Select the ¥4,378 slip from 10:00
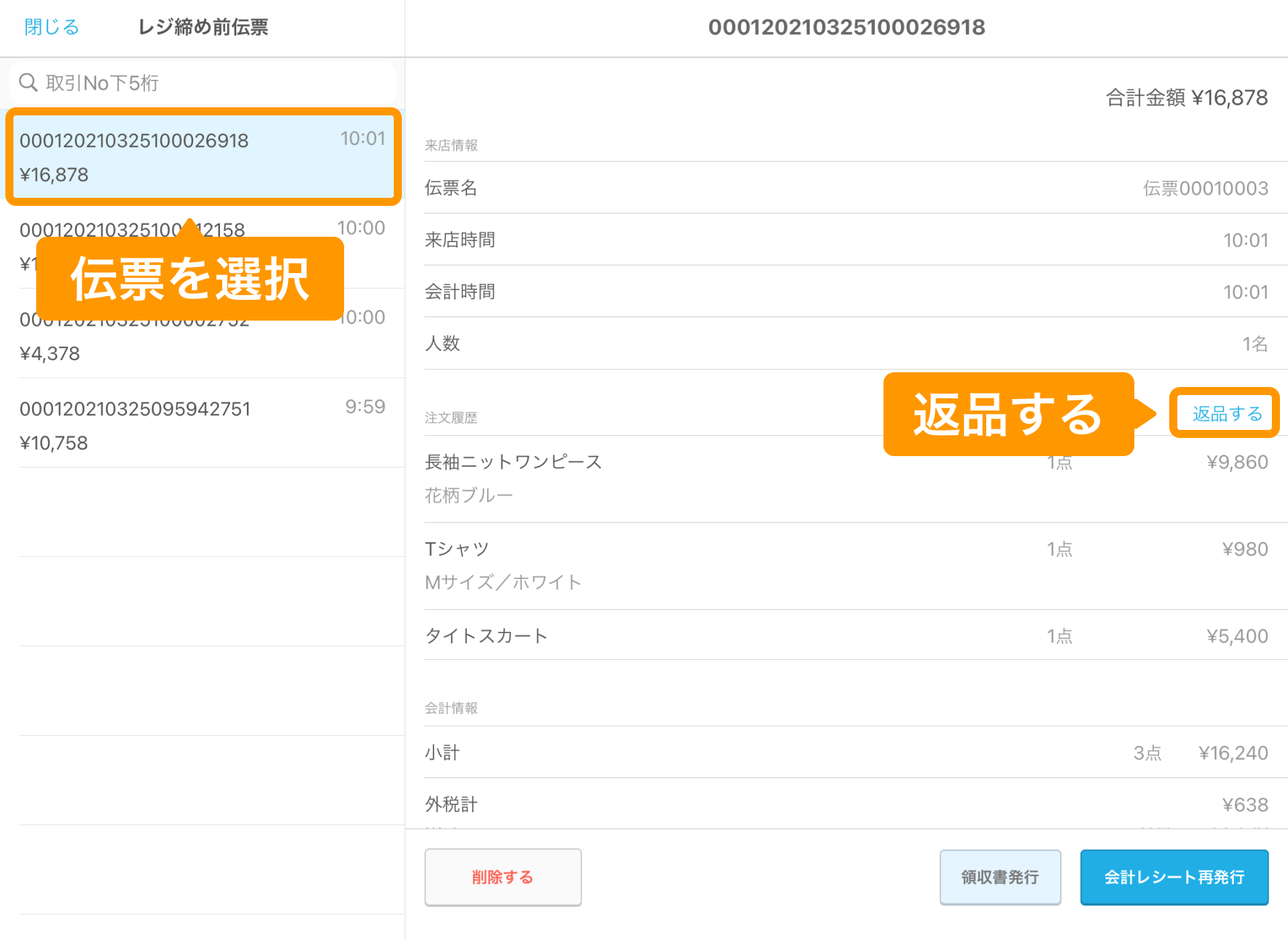This screenshot has height=939, width=1288. click(x=201, y=335)
